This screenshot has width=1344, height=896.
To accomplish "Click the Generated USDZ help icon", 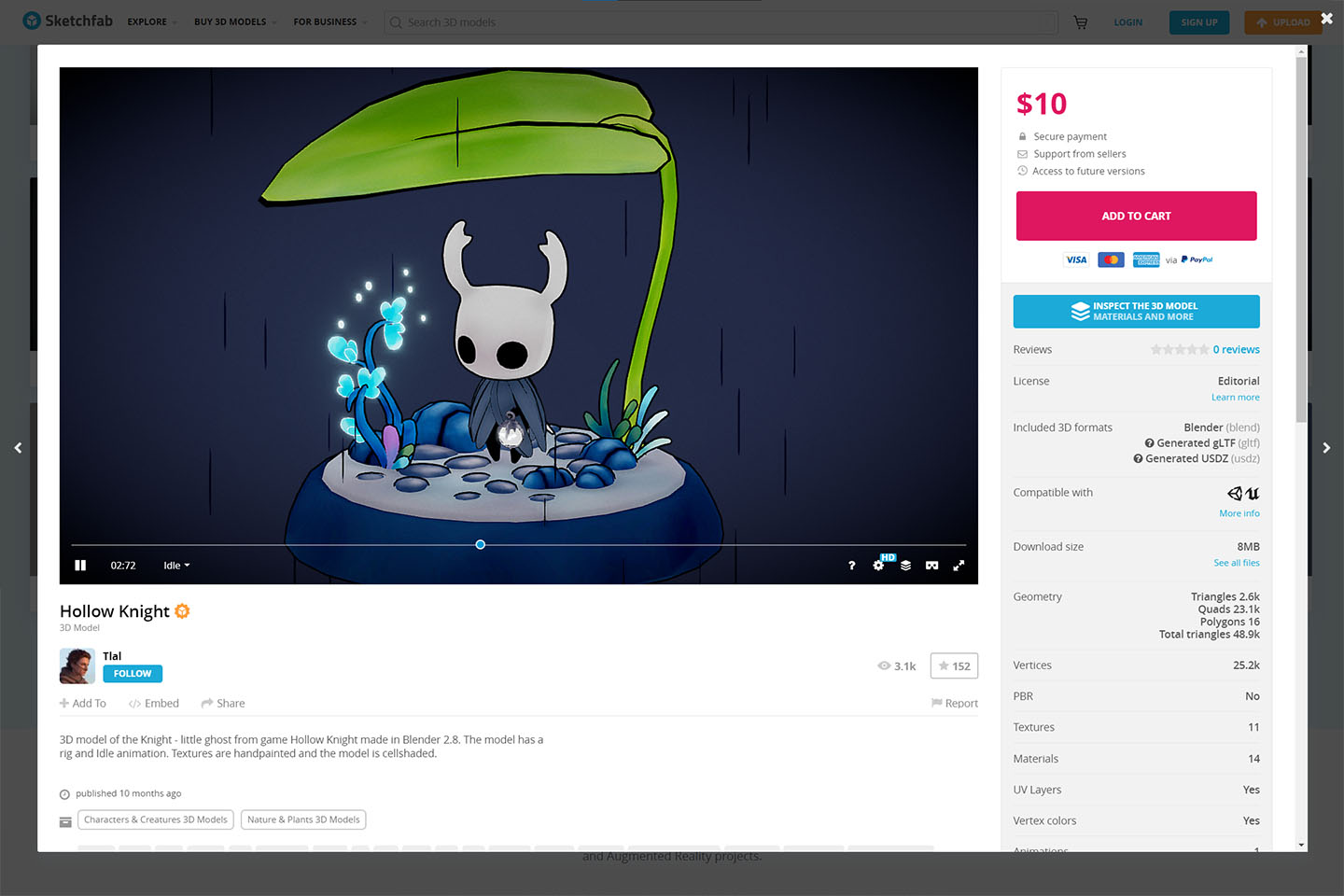I will [x=1138, y=458].
